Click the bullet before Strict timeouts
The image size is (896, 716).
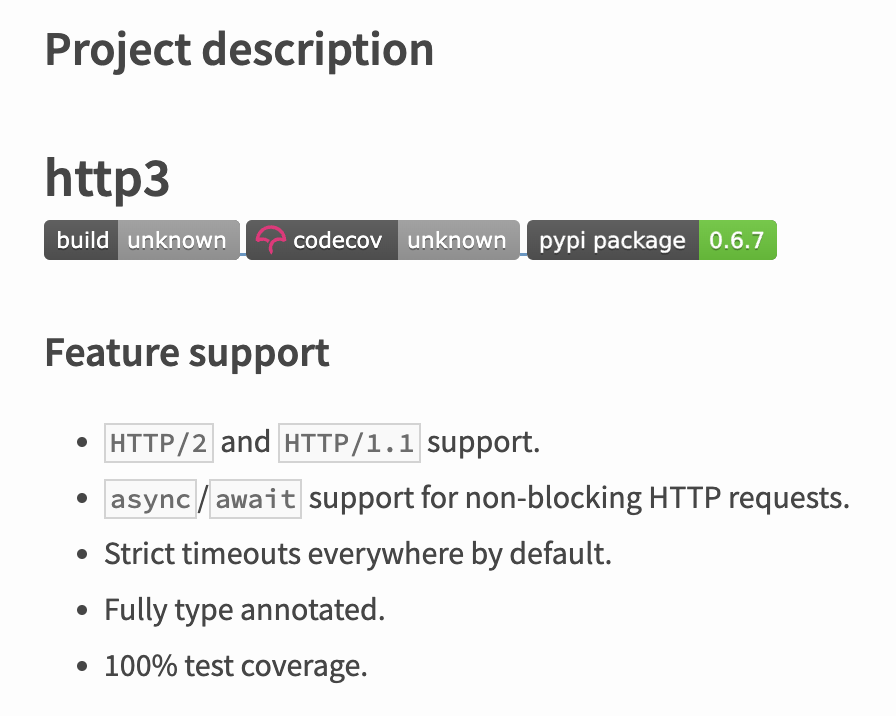click(82, 555)
